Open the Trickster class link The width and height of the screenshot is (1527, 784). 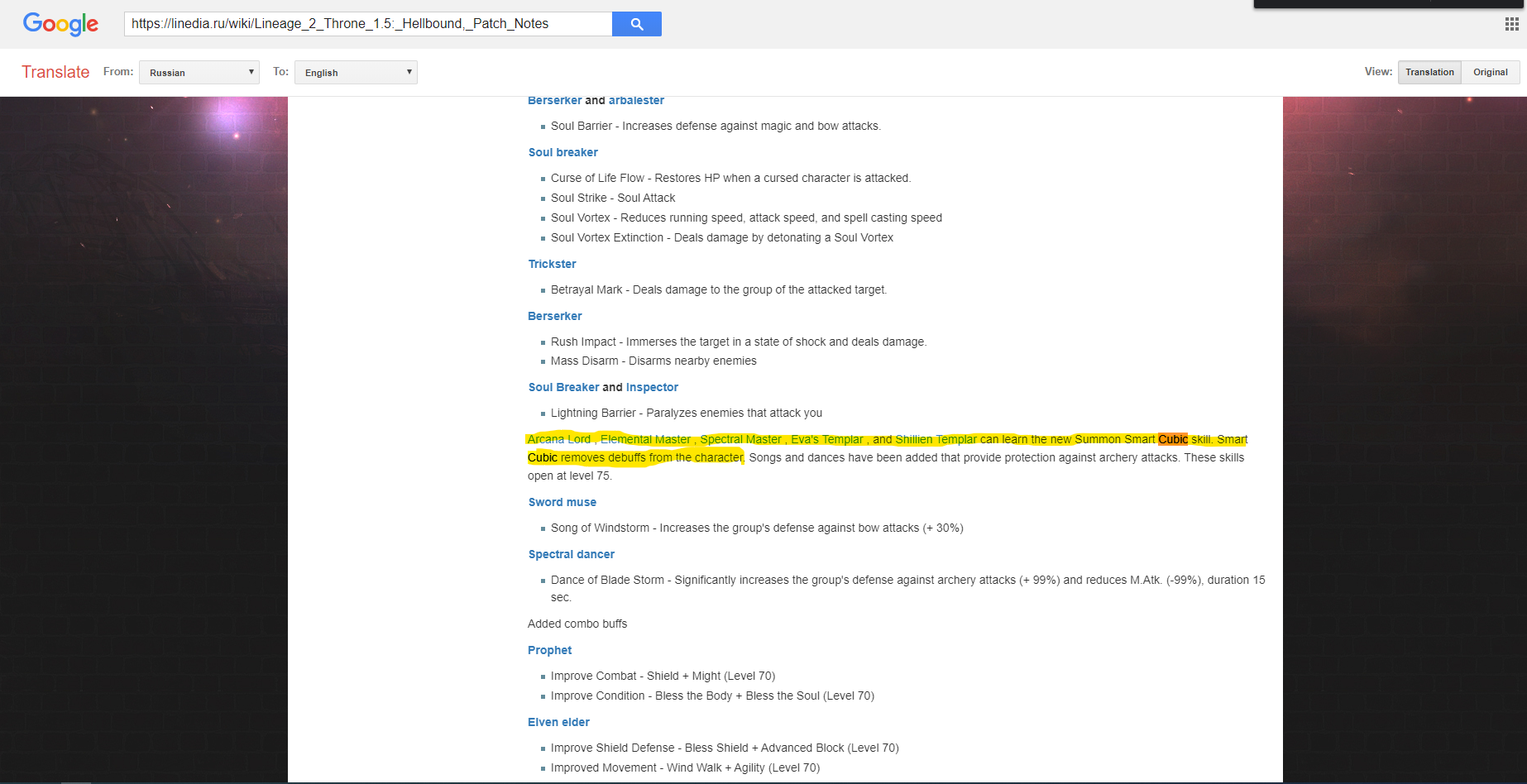point(552,264)
